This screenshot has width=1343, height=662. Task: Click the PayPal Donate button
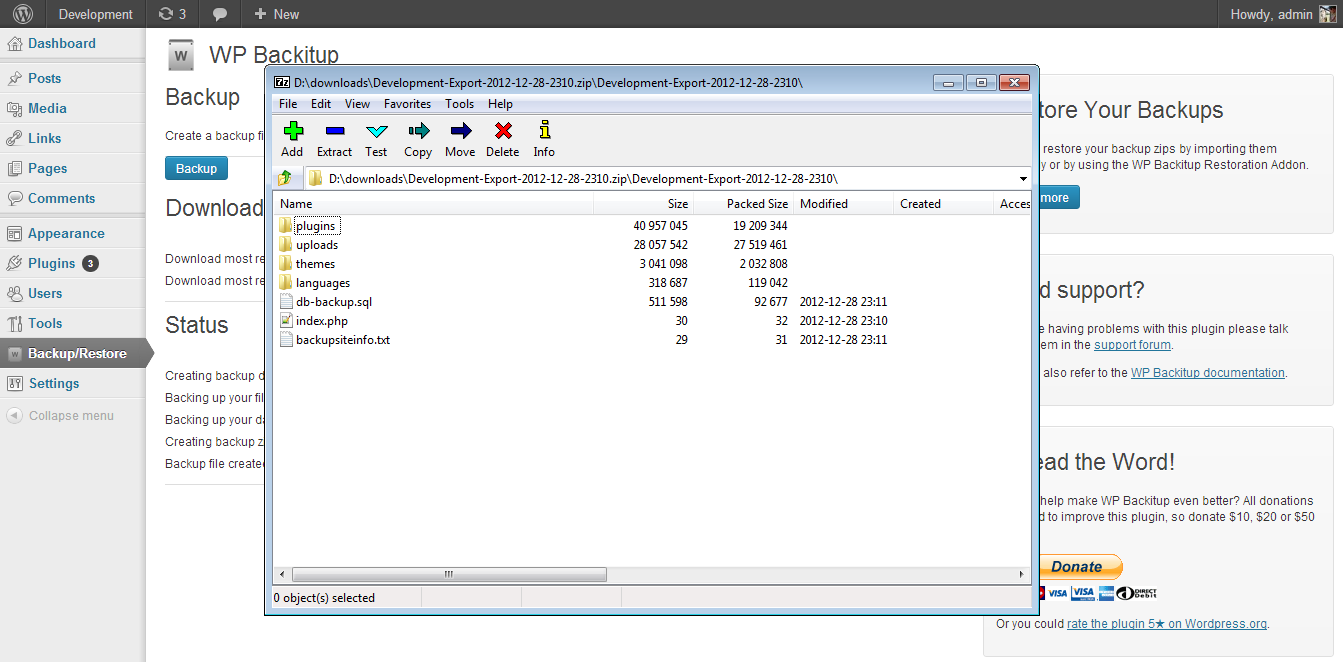pos(1076,566)
